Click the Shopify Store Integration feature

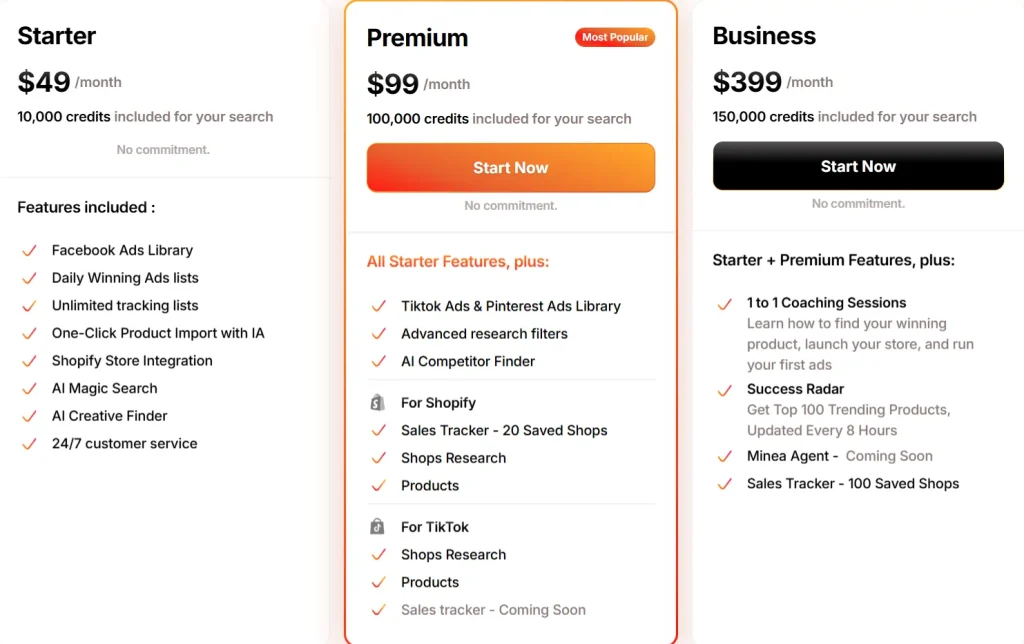pyautogui.click(x=132, y=361)
